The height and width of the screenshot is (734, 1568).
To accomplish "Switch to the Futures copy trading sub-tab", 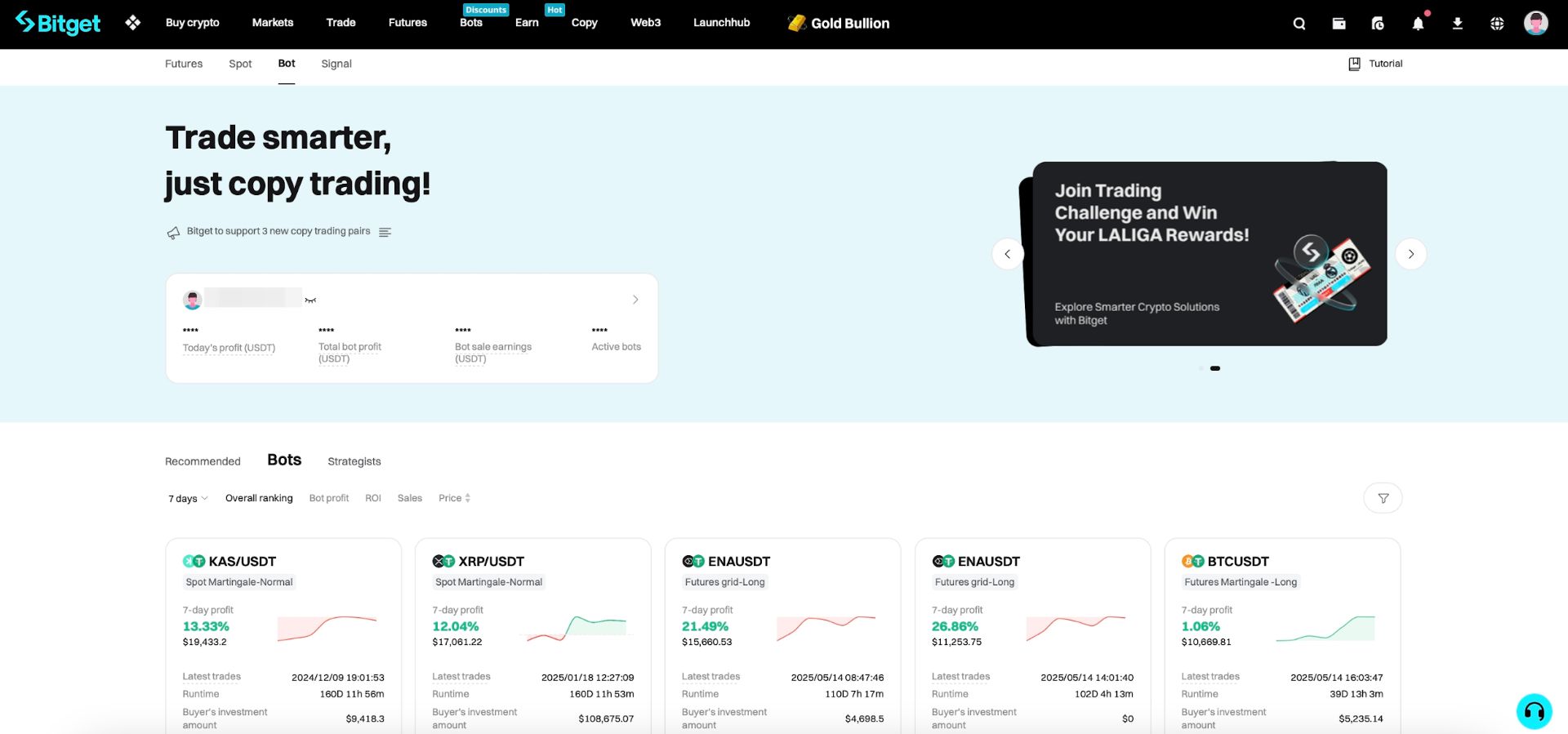I will tap(184, 64).
